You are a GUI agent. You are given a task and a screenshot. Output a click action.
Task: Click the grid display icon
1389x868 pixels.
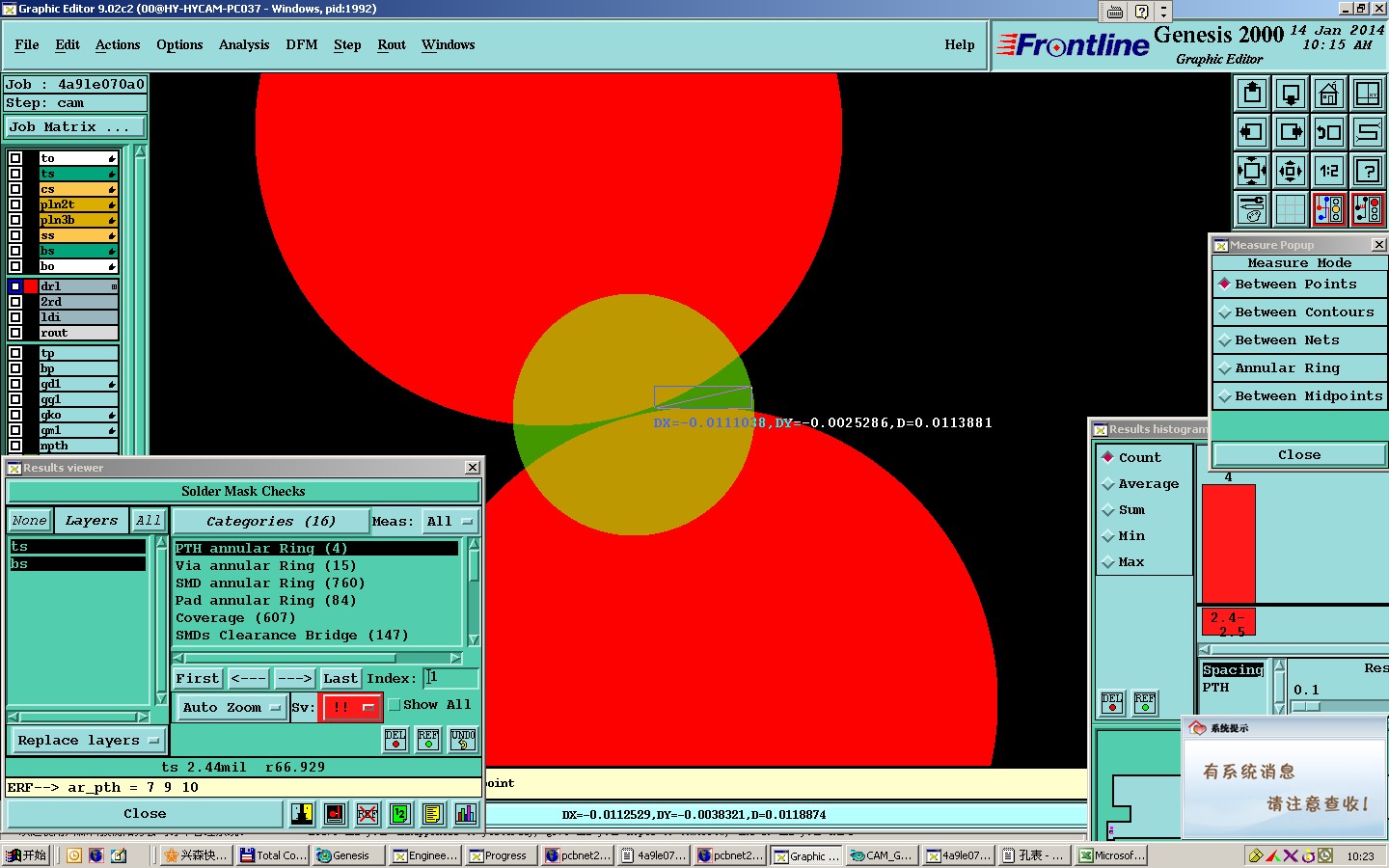point(1291,209)
